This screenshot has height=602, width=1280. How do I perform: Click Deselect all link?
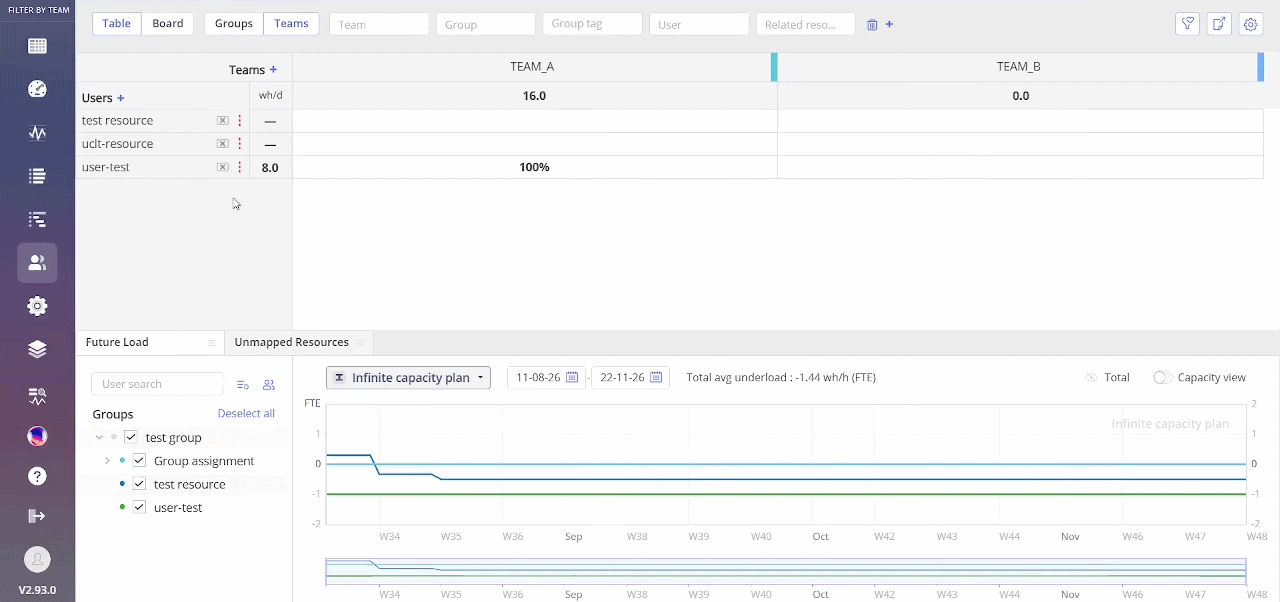coord(246,413)
